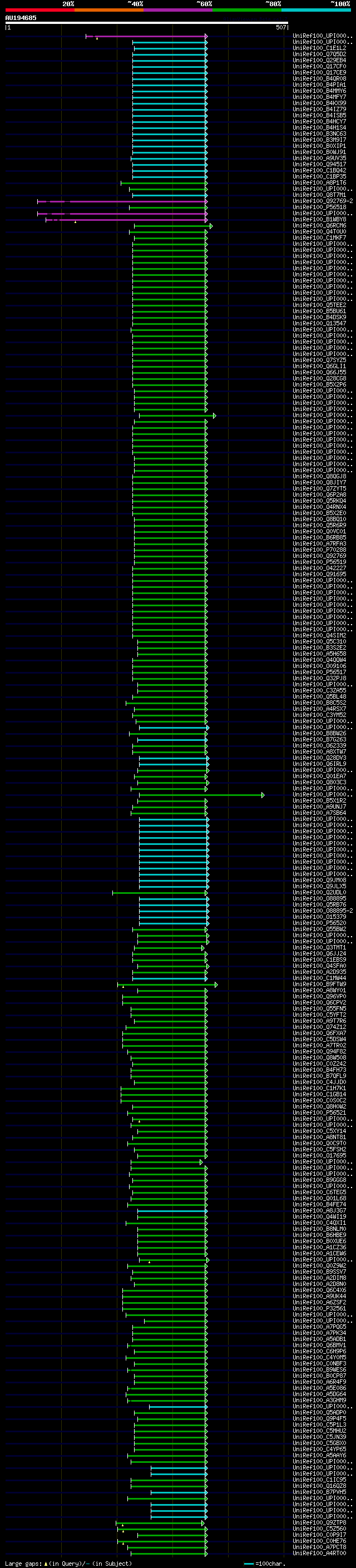This screenshot has width=356, height=1568.
Task: Click the purple ~60% identity legend segment
Action: click(177, 11)
